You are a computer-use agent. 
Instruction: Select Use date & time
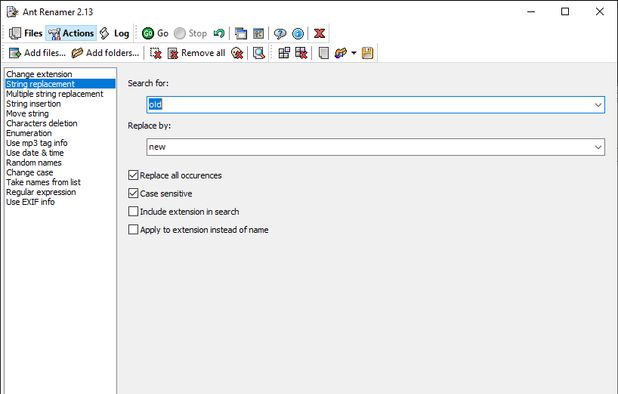point(60,153)
